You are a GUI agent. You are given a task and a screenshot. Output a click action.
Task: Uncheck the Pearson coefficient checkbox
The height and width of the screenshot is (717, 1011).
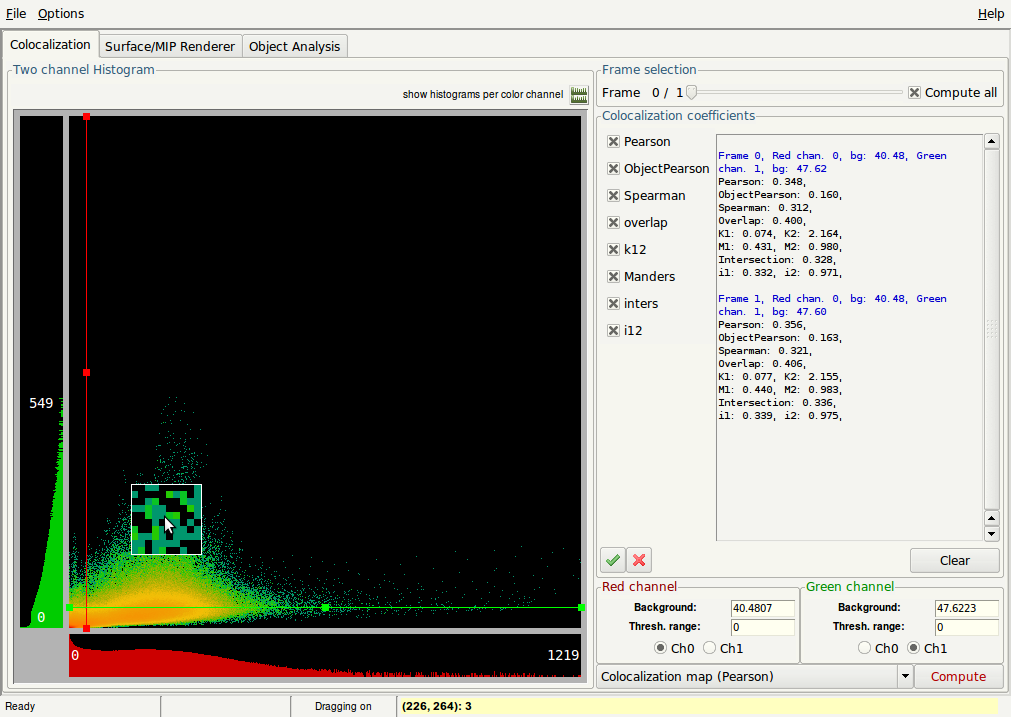click(x=614, y=142)
